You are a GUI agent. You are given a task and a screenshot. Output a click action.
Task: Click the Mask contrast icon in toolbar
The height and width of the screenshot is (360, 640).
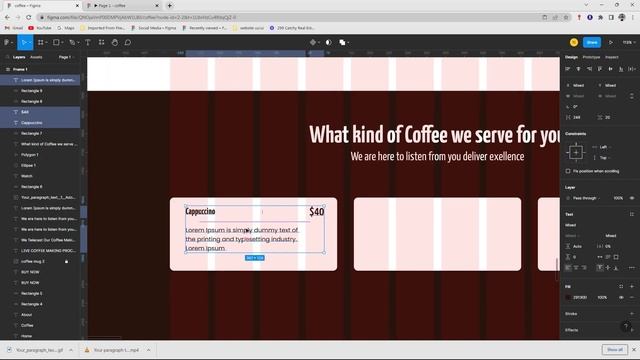329,42
